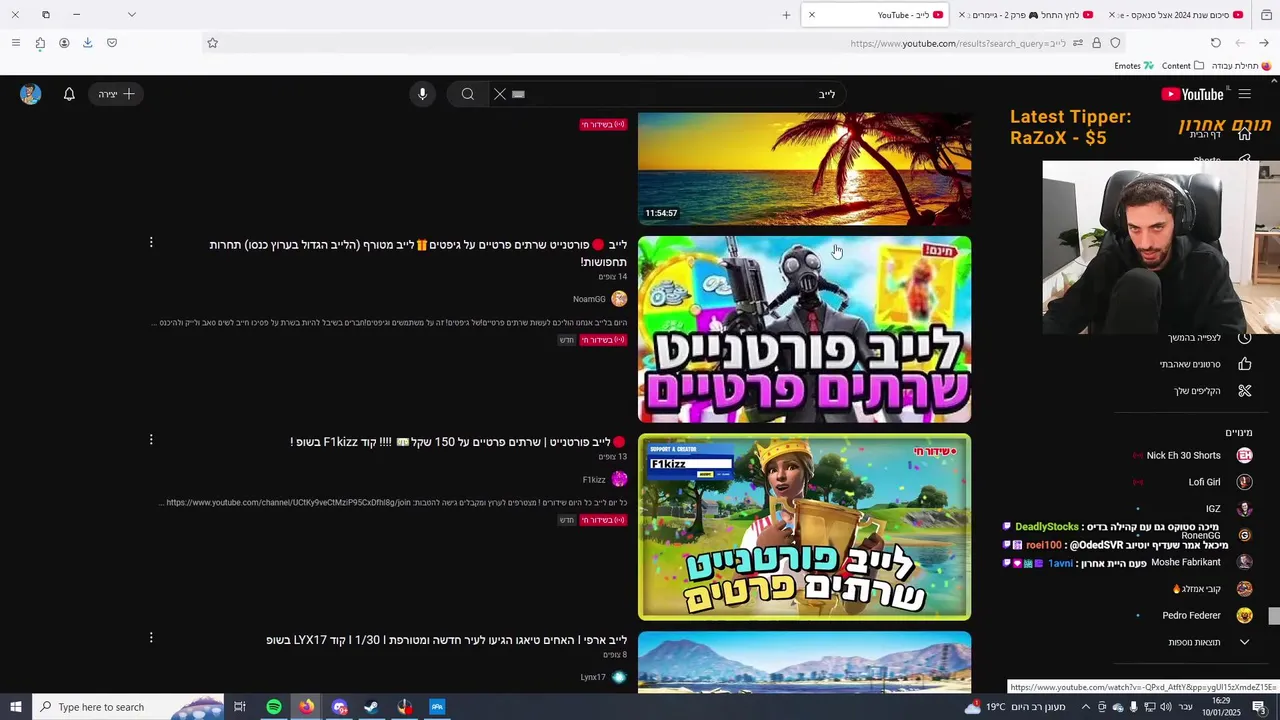Open the Emotes bookmark
This screenshot has width=1280, height=720.
[1134, 66]
